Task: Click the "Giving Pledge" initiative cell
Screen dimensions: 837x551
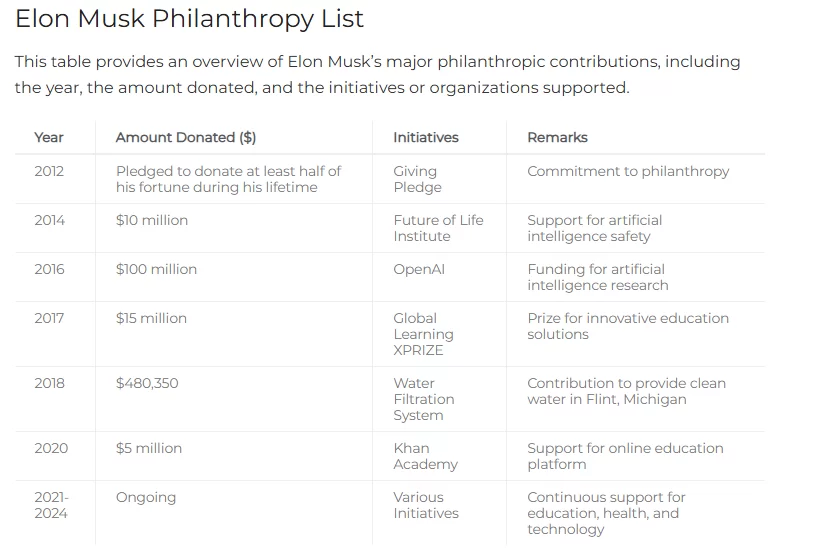Action: pyautogui.click(x=416, y=179)
